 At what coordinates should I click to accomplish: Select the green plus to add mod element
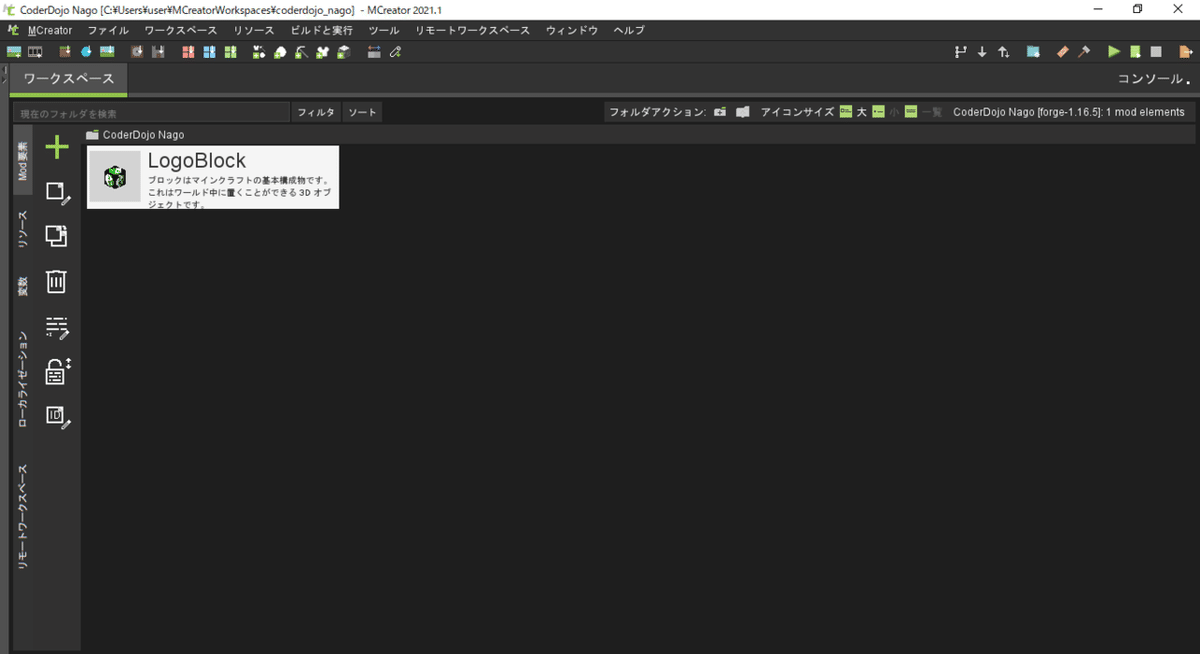(x=56, y=147)
